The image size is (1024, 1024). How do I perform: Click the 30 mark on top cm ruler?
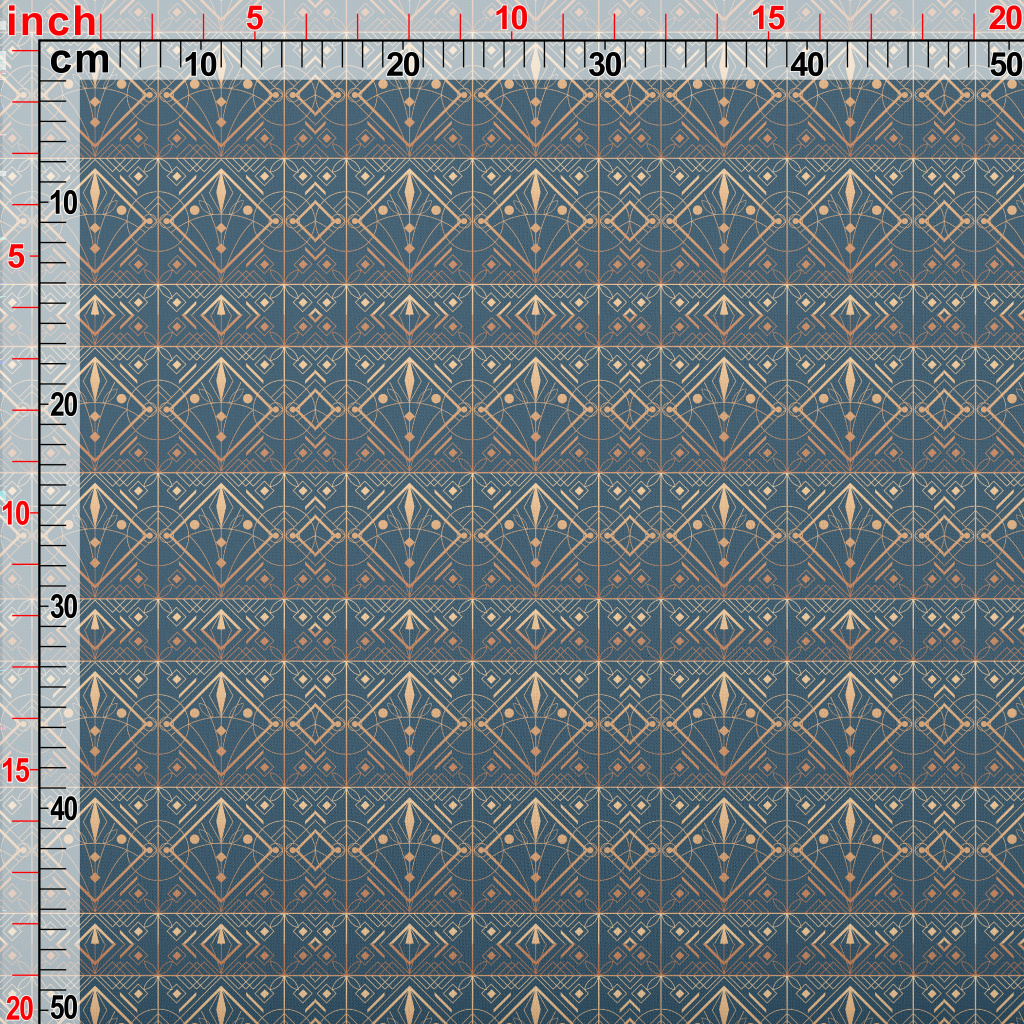605,65
